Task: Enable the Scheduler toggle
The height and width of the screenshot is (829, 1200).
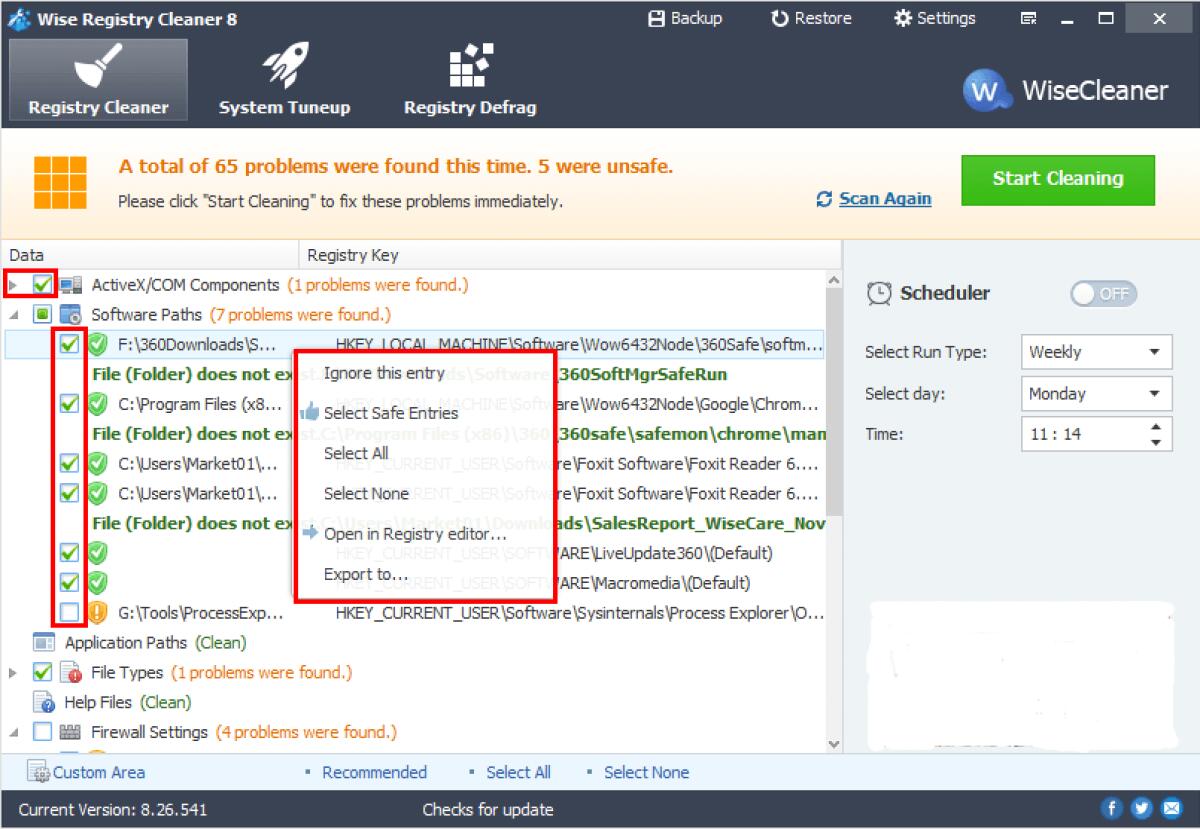Action: pos(1103,293)
